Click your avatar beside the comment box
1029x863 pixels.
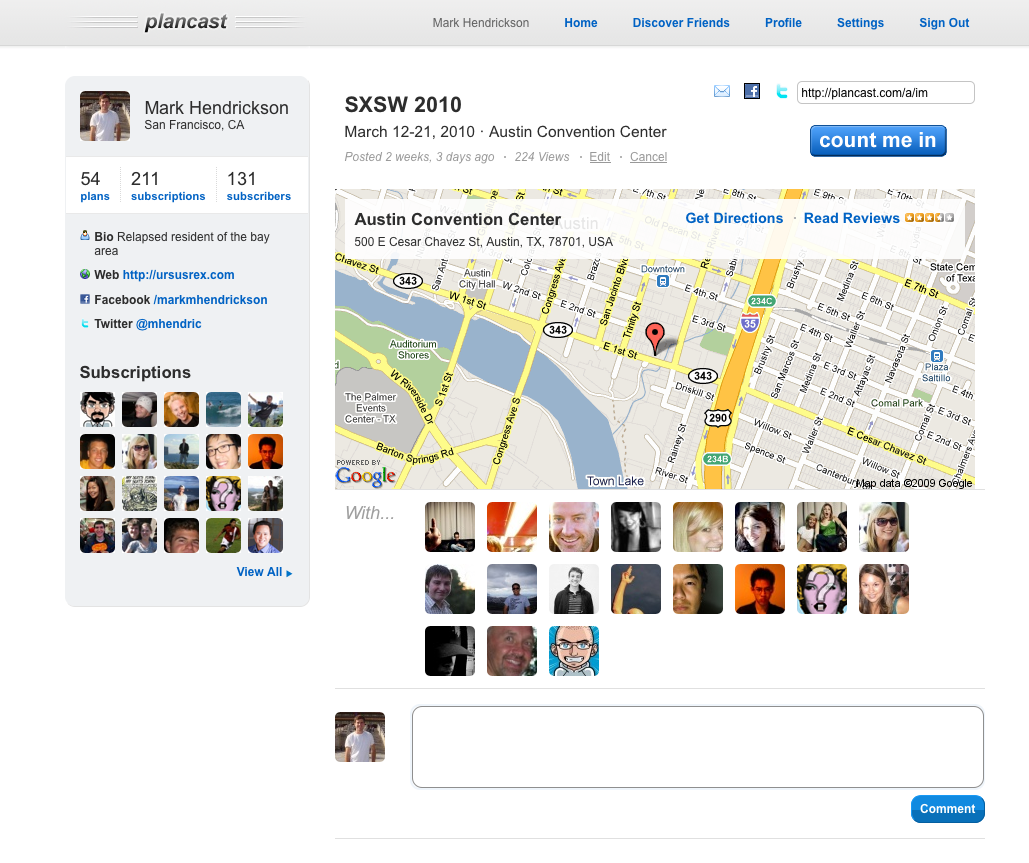(360, 737)
